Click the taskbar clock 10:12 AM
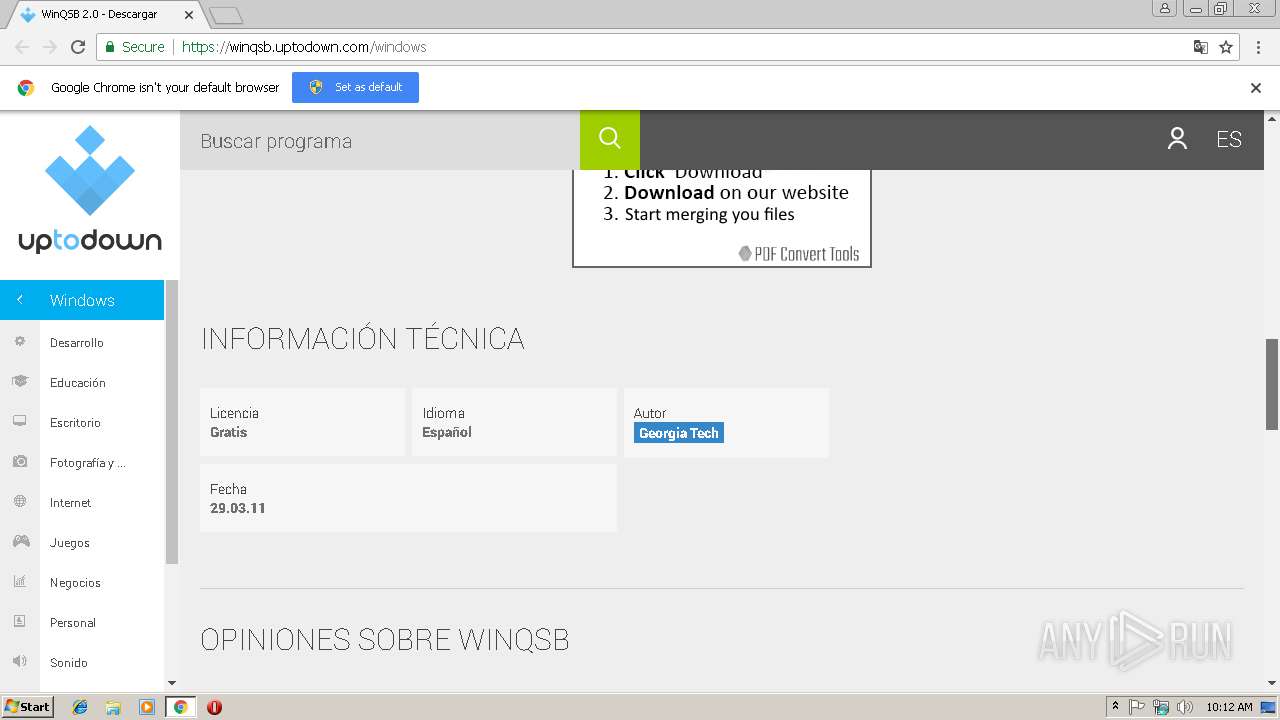The width and height of the screenshot is (1280, 720). click(1229, 707)
